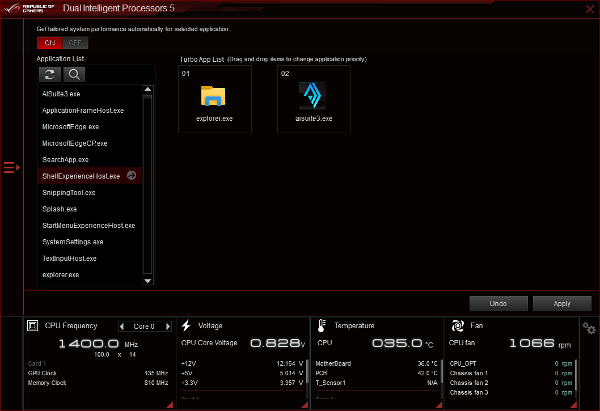This screenshot has height=411, width=600.
Task: Click the Fan panel icon
Action: coord(456,325)
